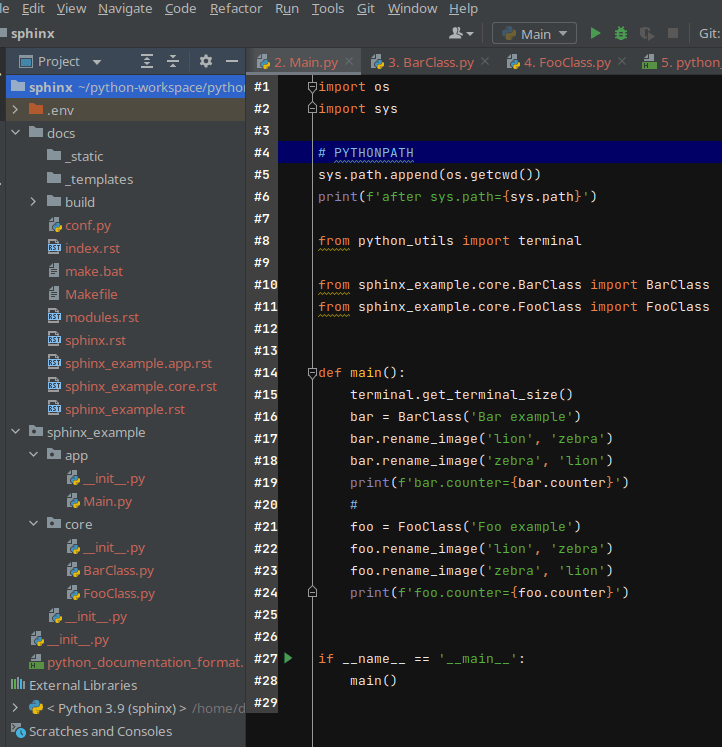Screen dimensions: 722x747
Task: Expand Python 3.9 (sphinx) library node
Action: click(15, 707)
